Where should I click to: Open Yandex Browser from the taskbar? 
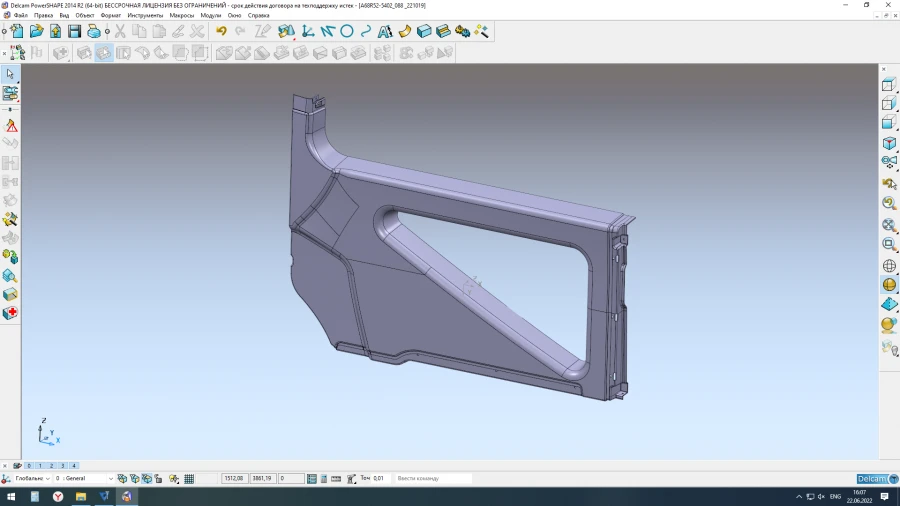pyautogui.click(x=58, y=496)
